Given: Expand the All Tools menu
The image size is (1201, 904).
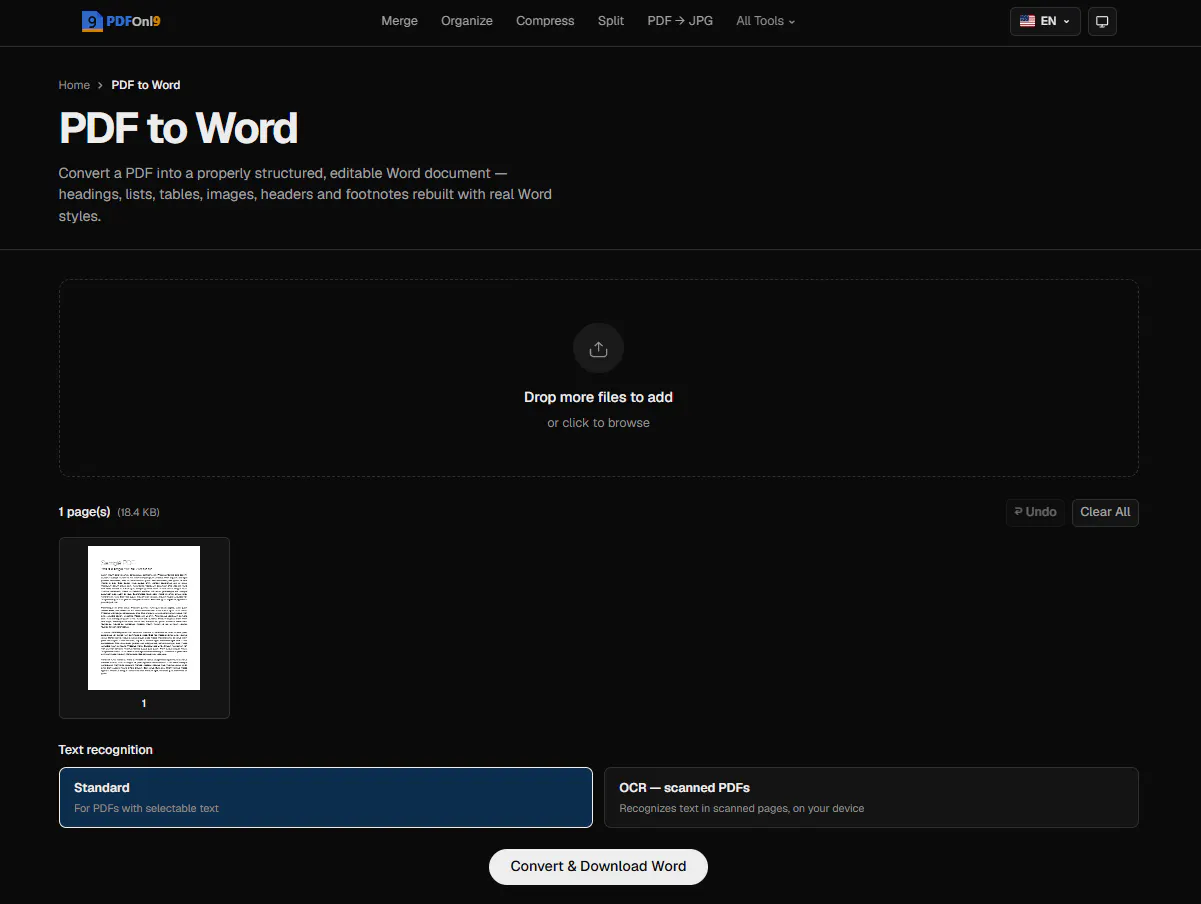Looking at the screenshot, I should 766,21.
